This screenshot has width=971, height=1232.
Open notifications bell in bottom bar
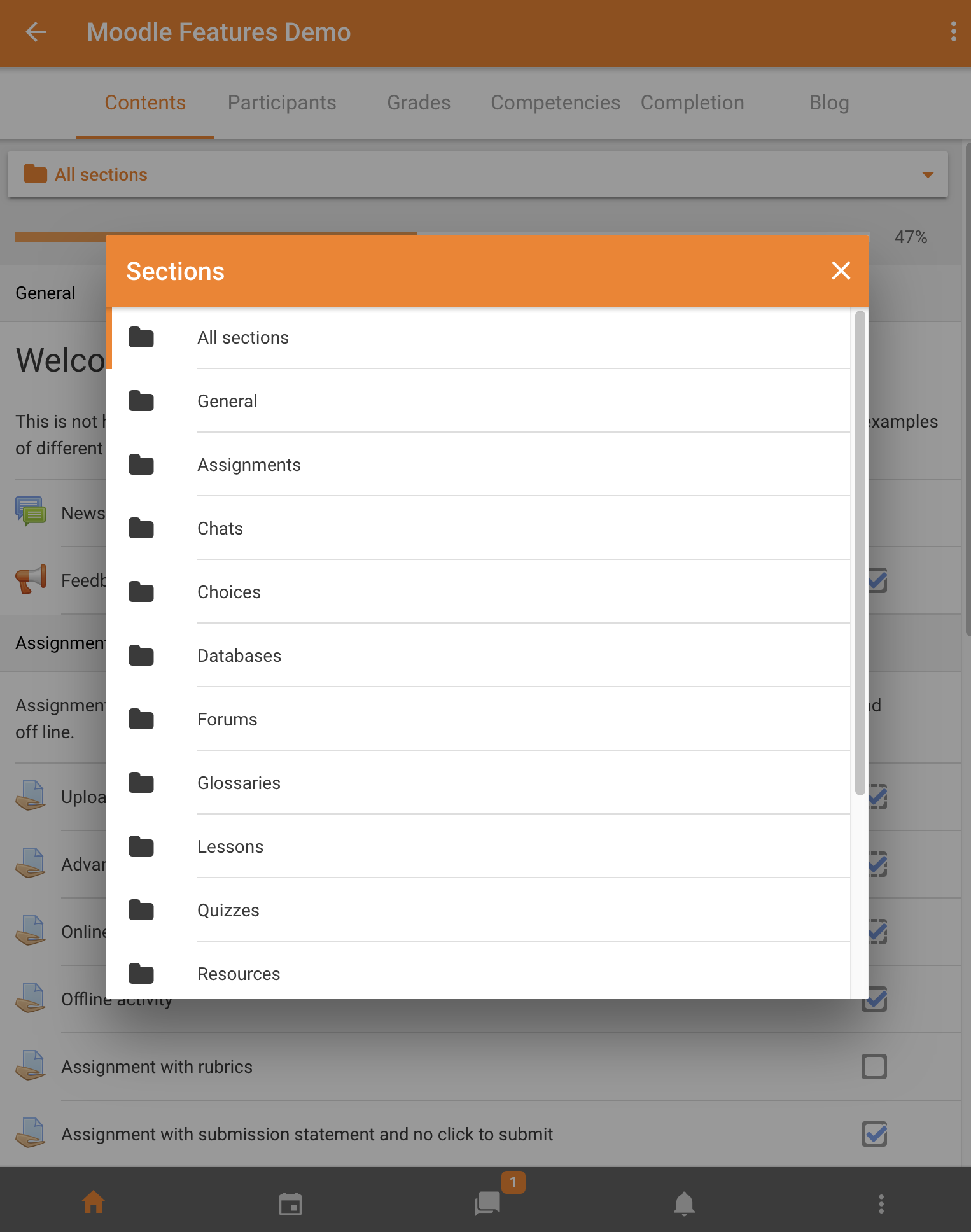tap(684, 1203)
